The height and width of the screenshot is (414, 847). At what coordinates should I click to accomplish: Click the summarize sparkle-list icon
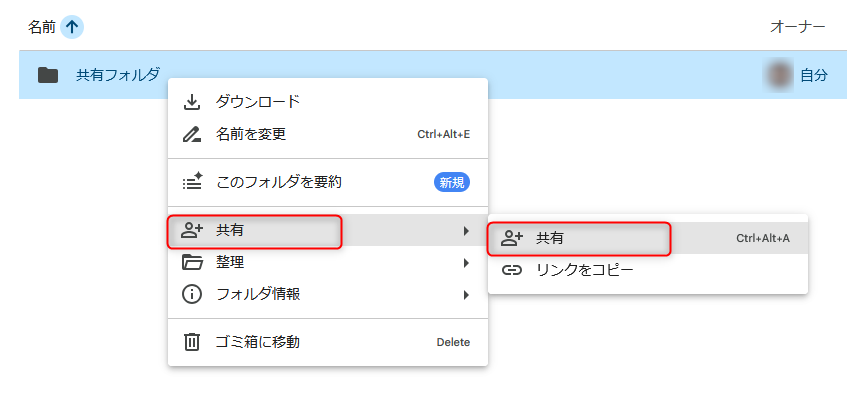point(192,182)
